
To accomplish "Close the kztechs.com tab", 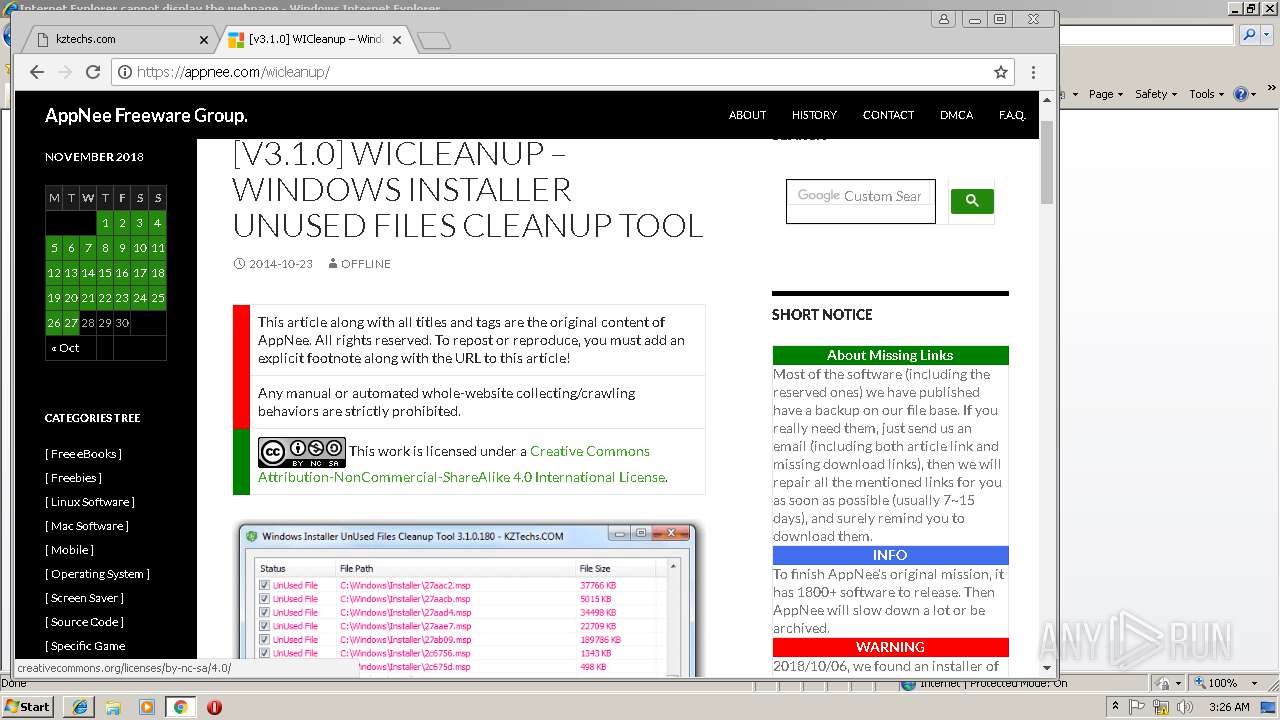I will [x=204, y=40].
